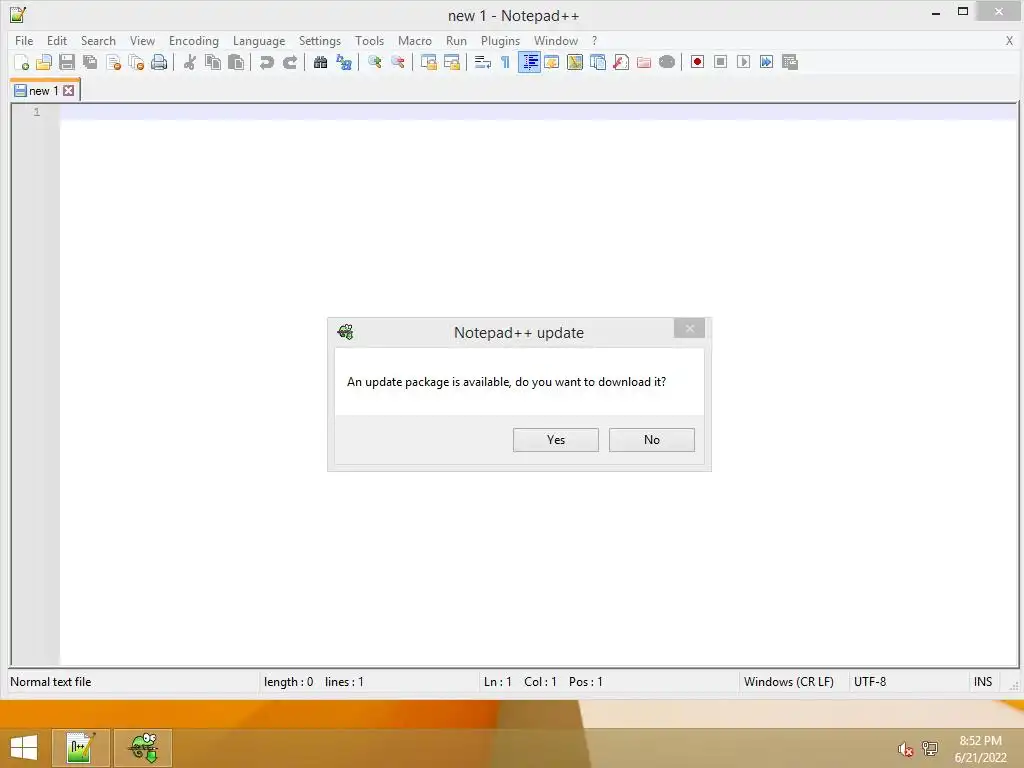Click the 'Windows (CR LF)' status bar entry
1024x768 pixels.
pos(788,682)
